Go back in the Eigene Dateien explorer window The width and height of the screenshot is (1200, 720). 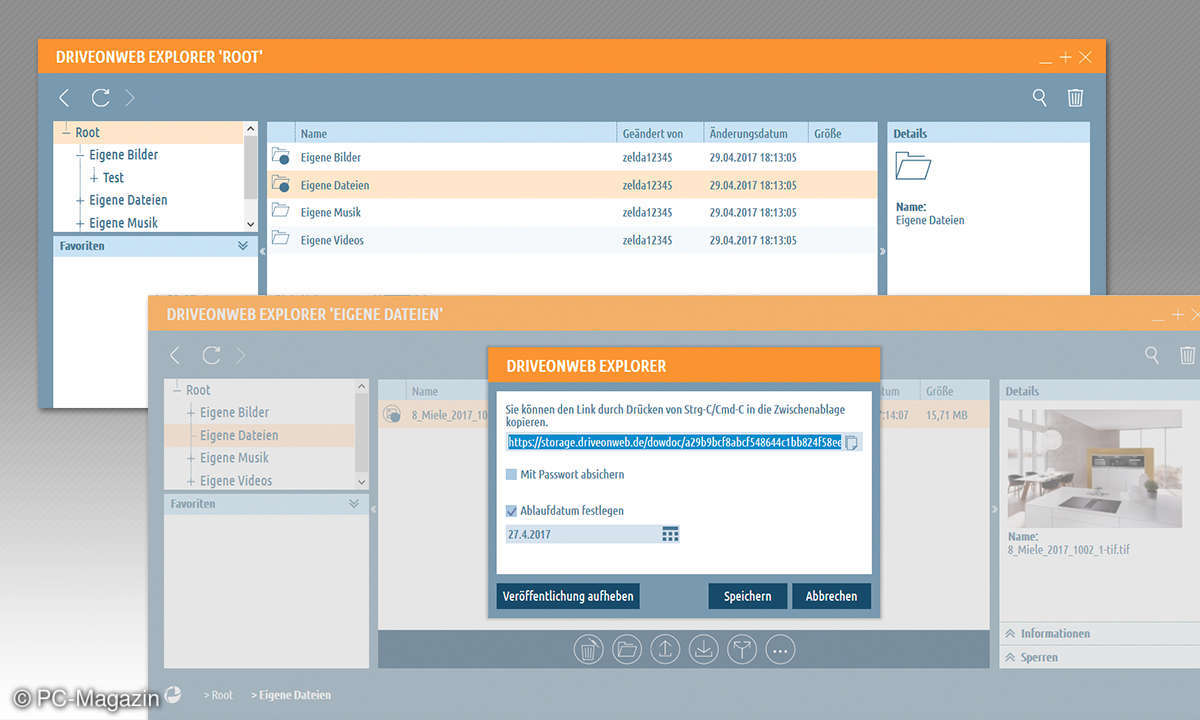point(175,355)
